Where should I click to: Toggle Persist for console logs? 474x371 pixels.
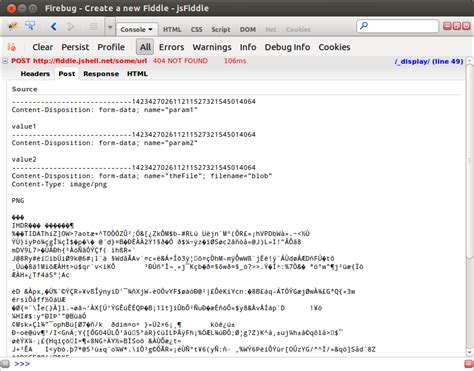coord(75,47)
